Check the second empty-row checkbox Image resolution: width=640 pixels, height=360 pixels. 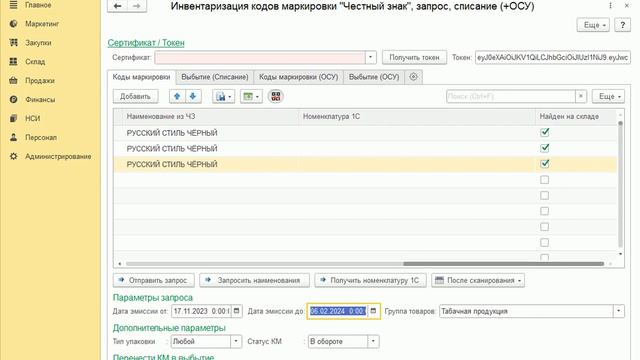tap(544, 196)
